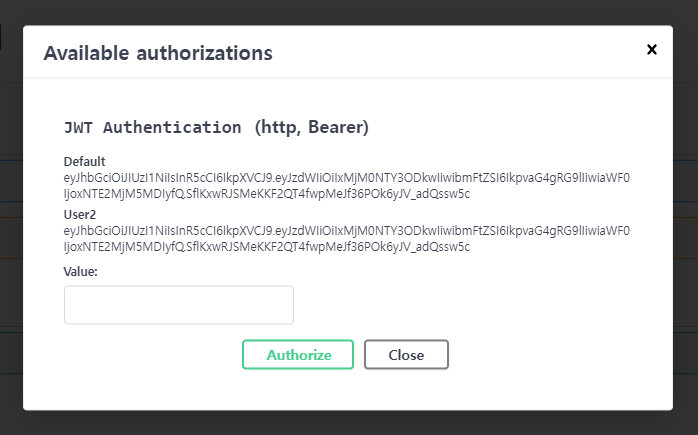Click the (http, Bearer) scheme text
The height and width of the screenshot is (435, 698).
[x=312, y=128]
